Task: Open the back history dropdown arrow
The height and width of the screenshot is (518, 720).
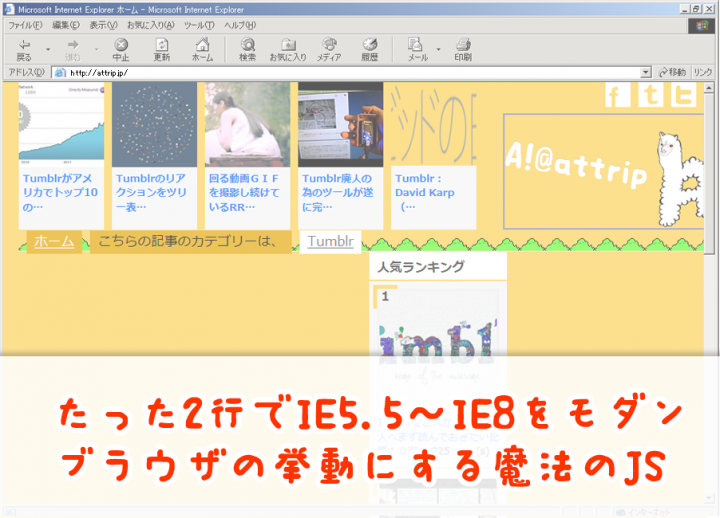Action: pos(48,49)
